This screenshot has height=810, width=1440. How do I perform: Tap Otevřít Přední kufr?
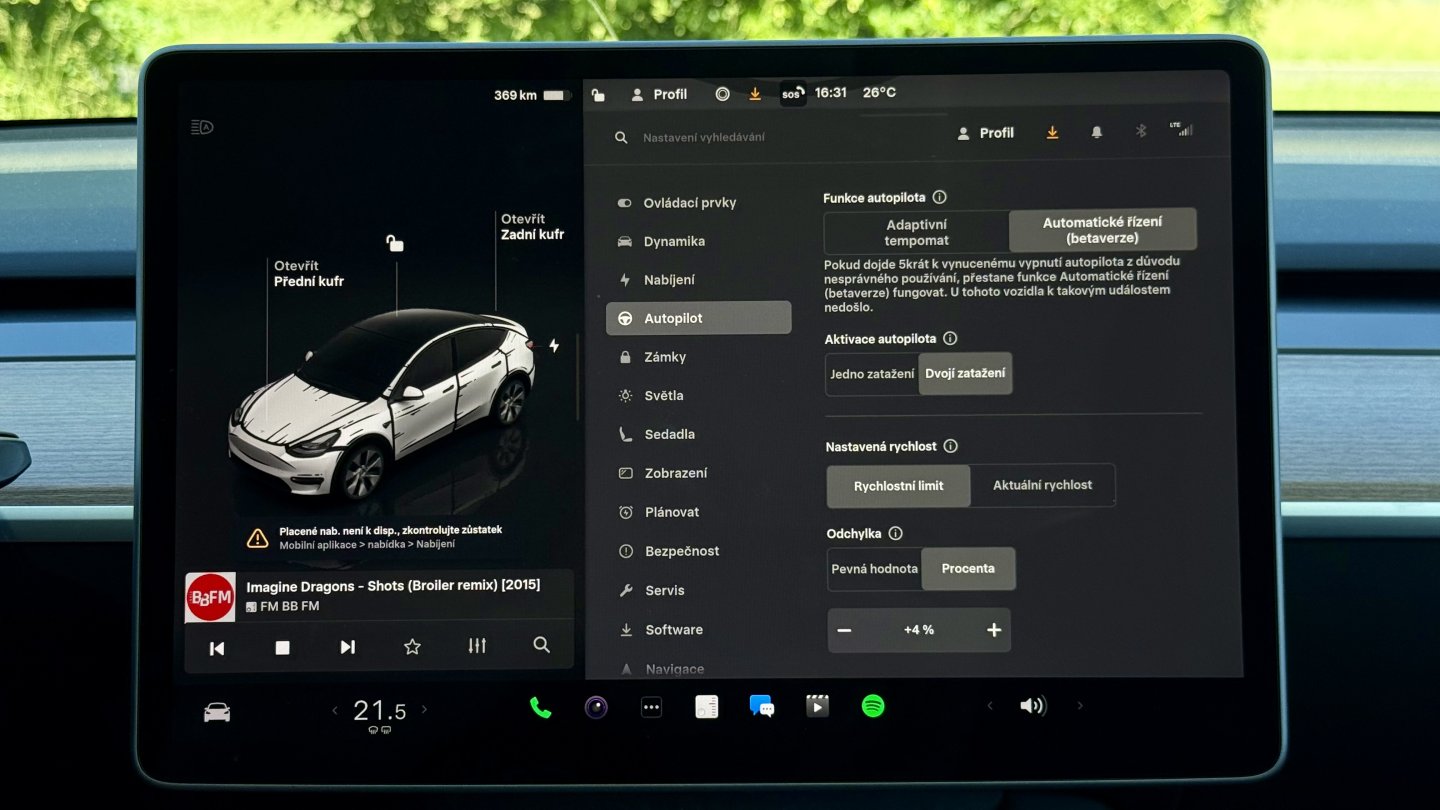309,274
